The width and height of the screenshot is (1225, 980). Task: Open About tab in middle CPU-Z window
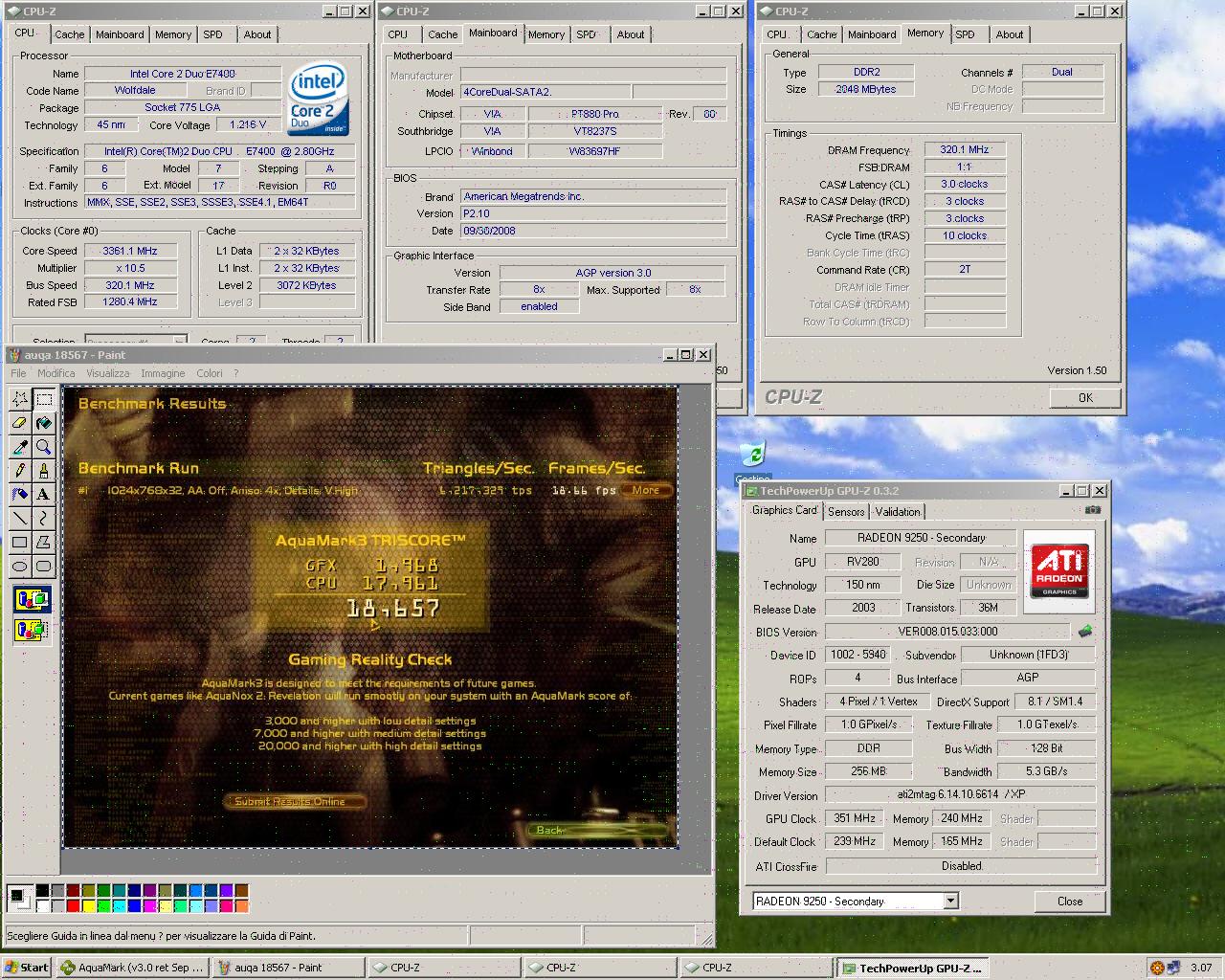click(630, 34)
